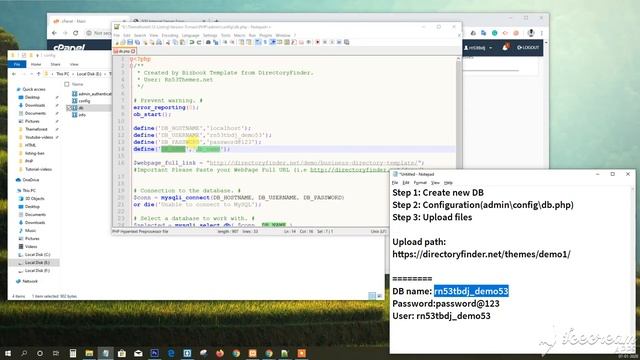Select the admin_authentication file in Explorer
Screen dimensions: 640x360
click(x=91, y=94)
